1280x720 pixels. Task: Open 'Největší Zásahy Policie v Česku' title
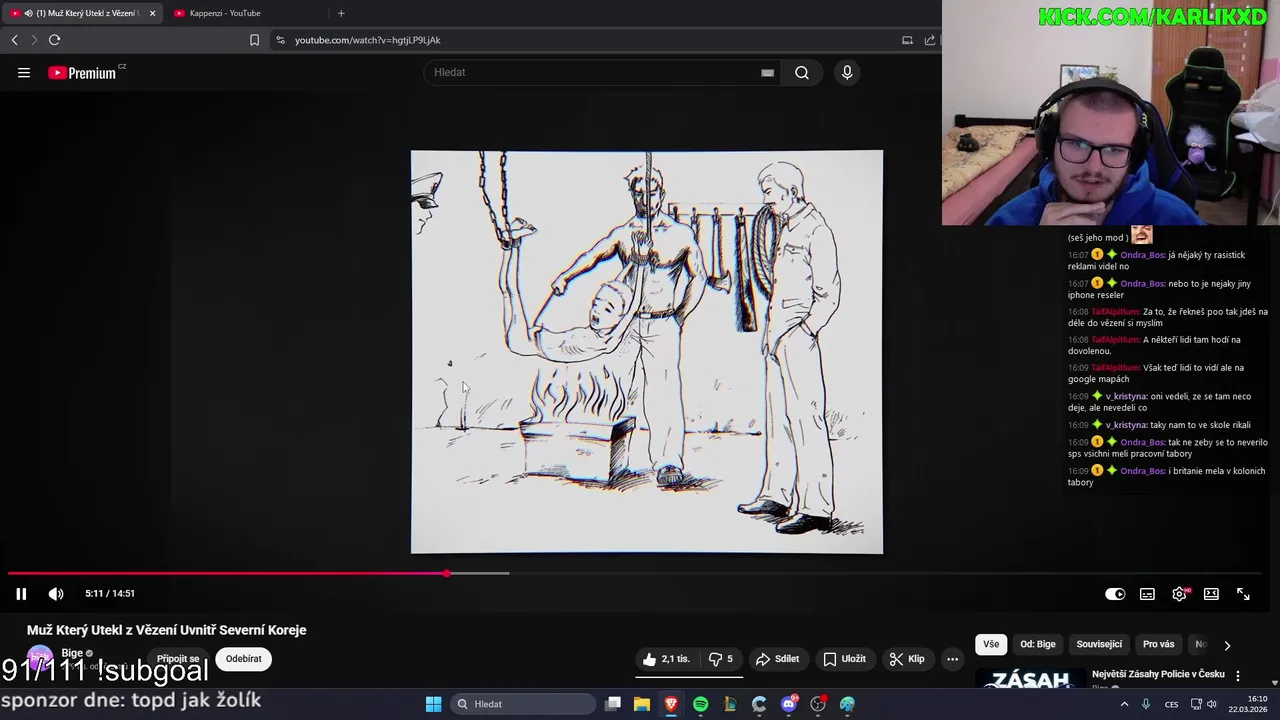pos(1158,675)
